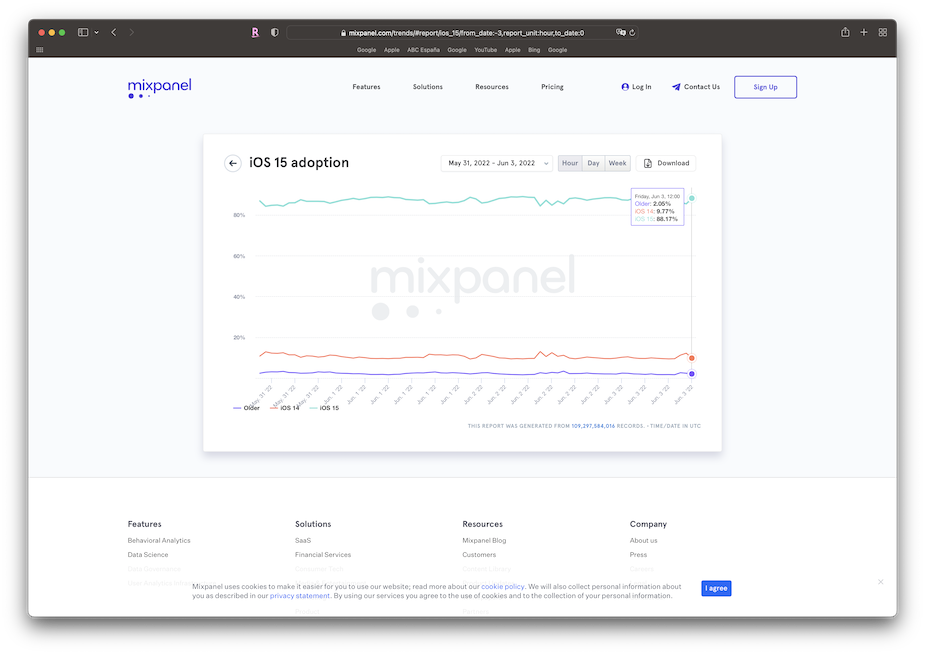Click the iOS 15 adoption report title
This screenshot has height=654, width=925.
(x=299, y=163)
